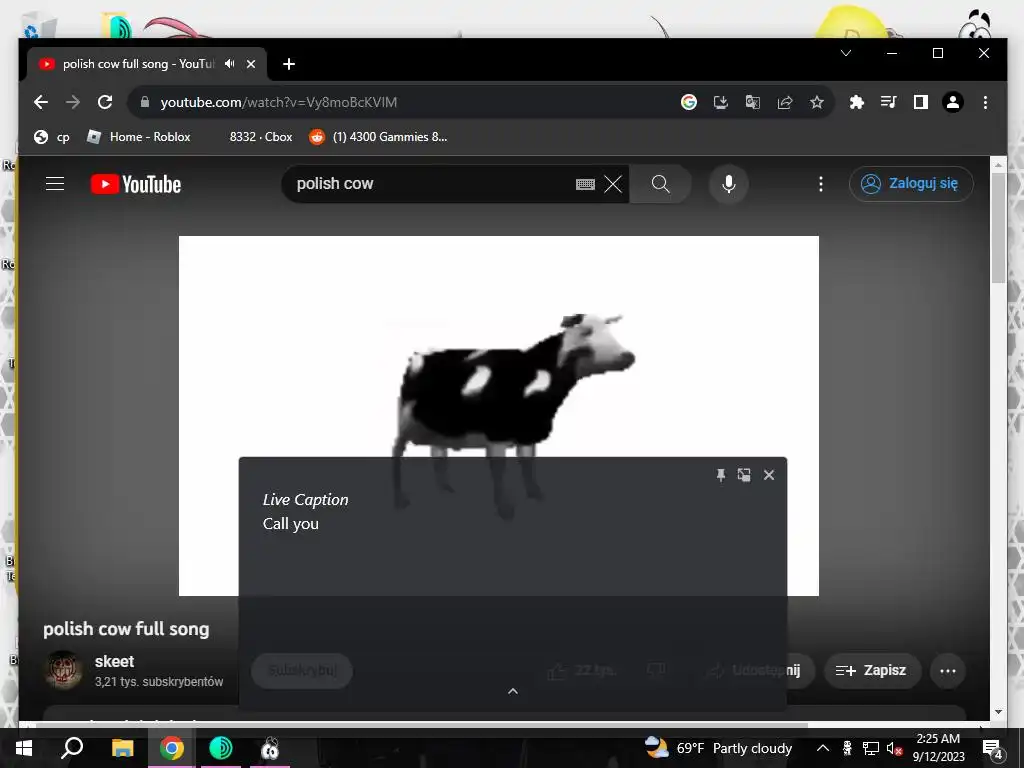Open the more actions ellipsis button
1024x768 pixels.
[948, 671]
